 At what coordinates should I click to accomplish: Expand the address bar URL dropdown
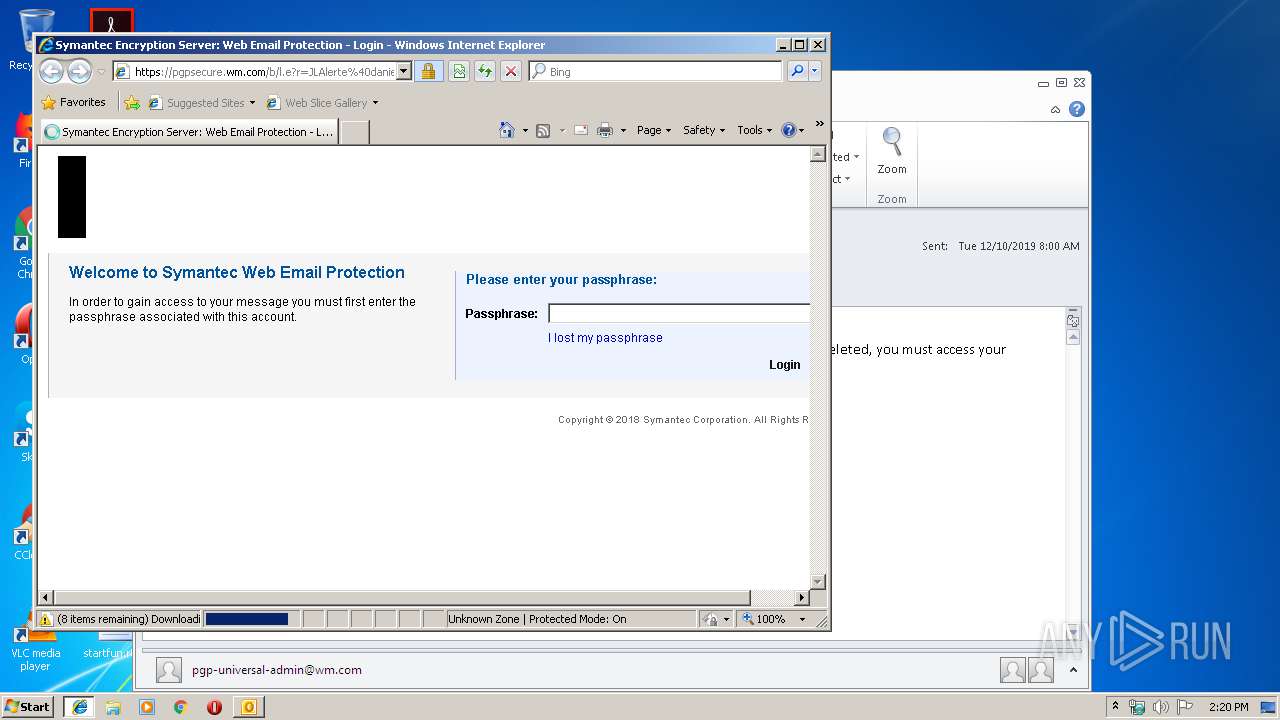[x=404, y=72]
